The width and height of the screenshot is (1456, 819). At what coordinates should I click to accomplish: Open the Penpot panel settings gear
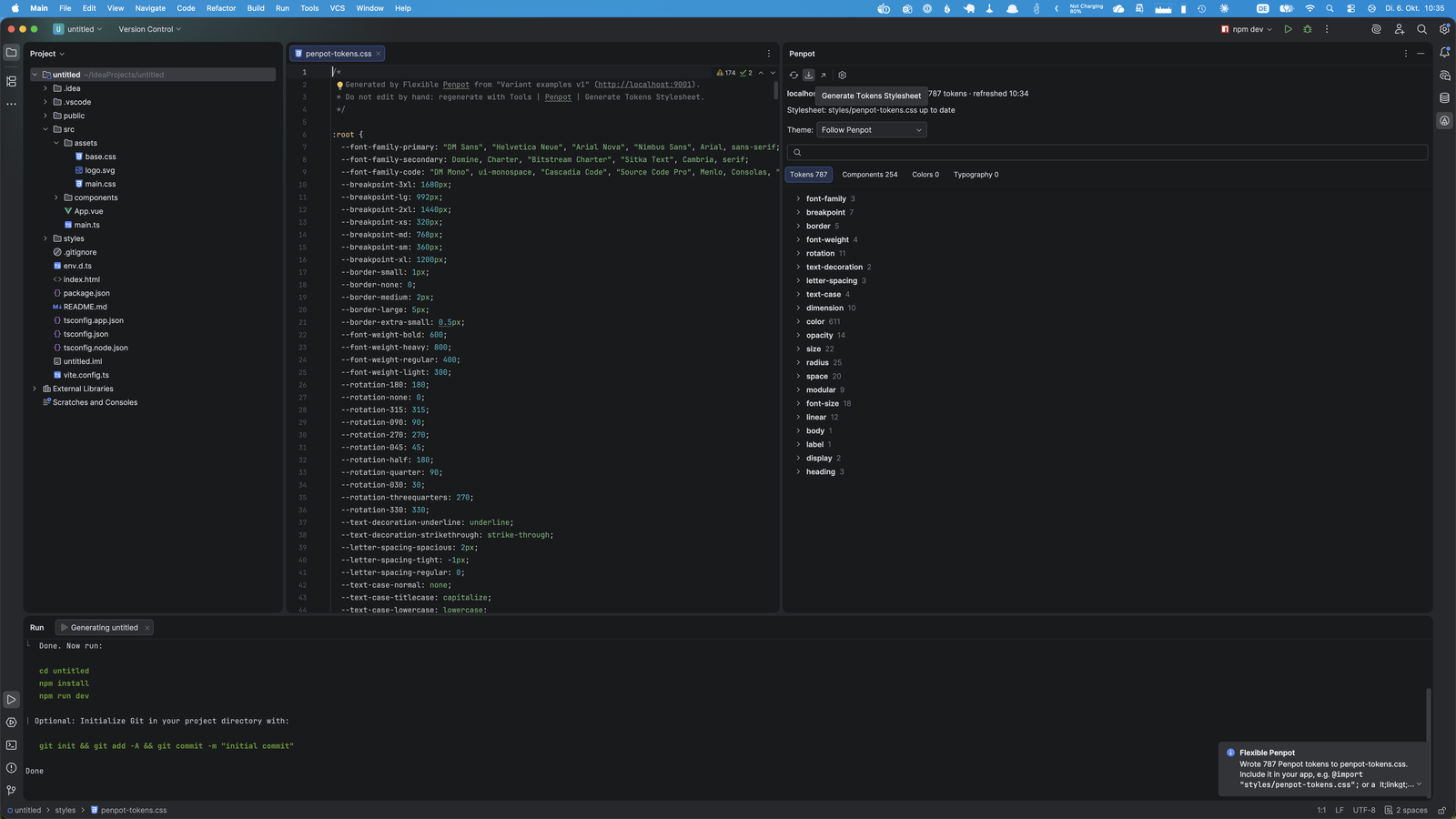(842, 76)
